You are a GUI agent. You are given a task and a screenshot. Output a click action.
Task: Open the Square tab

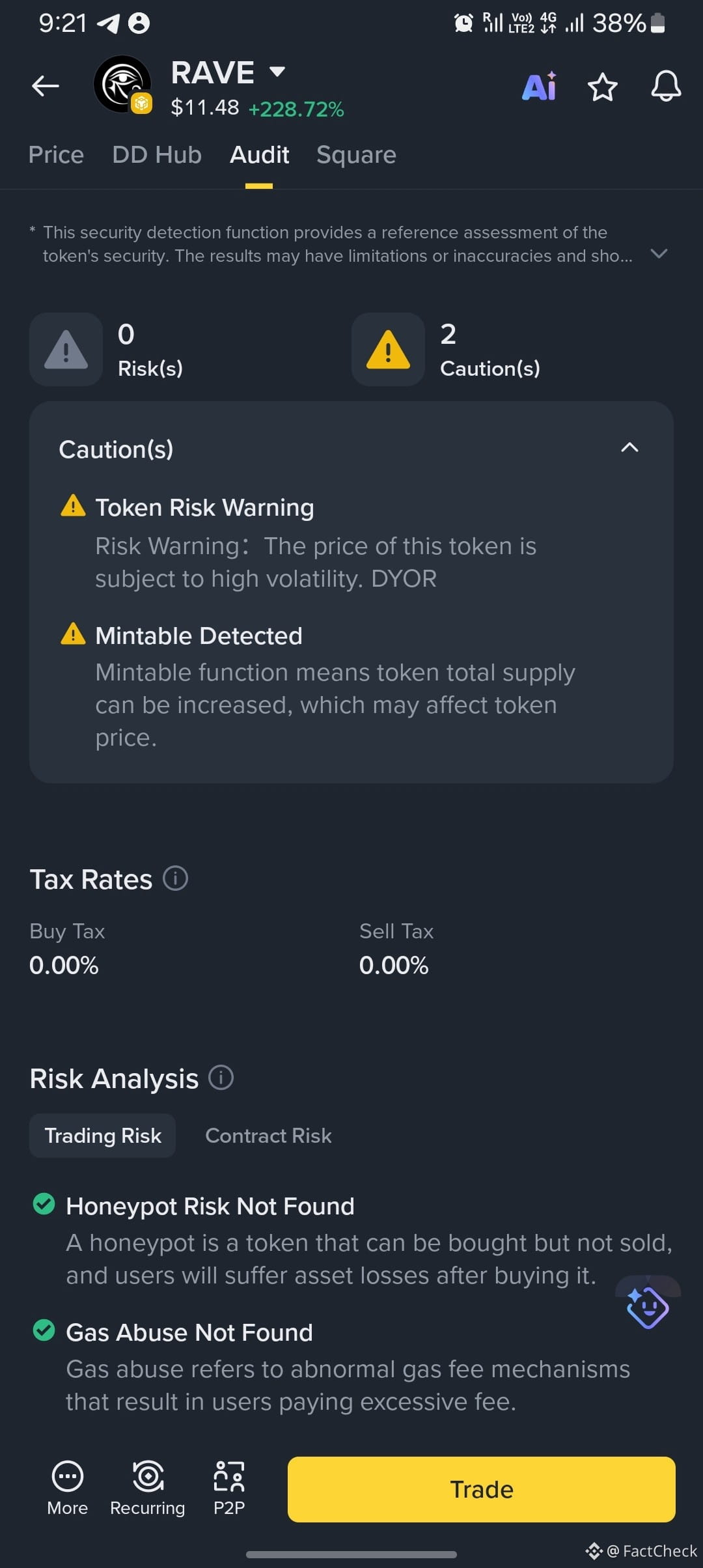coord(356,155)
